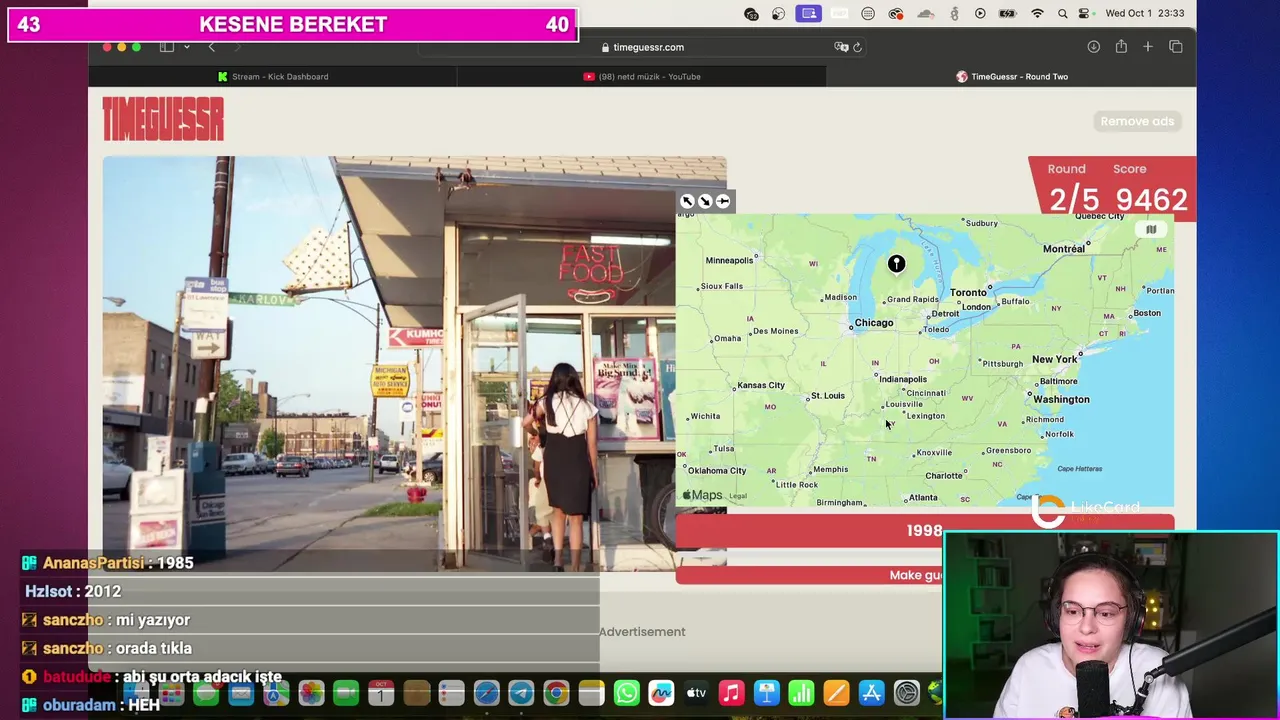Viewport: 1280px width, 720px height.
Task: Click the play circle menu bar icon
Action: pyautogui.click(x=980, y=13)
